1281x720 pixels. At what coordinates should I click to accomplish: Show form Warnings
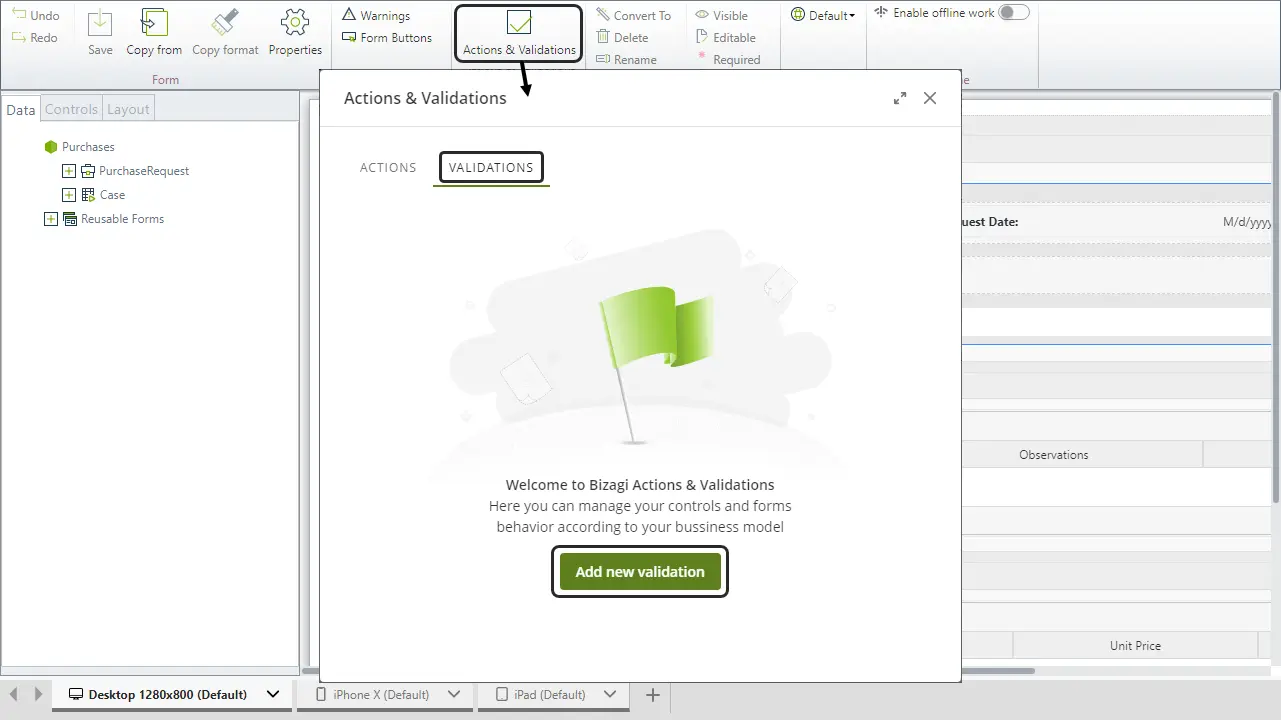pos(376,15)
